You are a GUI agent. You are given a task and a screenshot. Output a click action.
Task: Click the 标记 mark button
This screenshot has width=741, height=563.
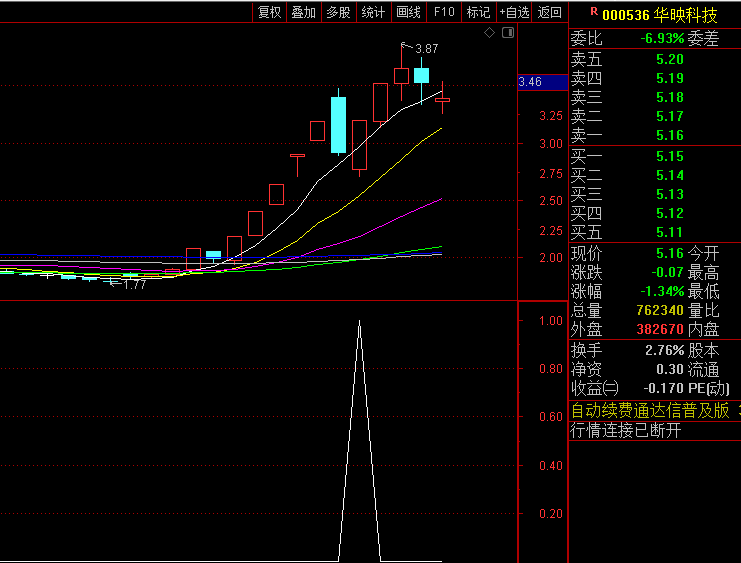tap(478, 12)
